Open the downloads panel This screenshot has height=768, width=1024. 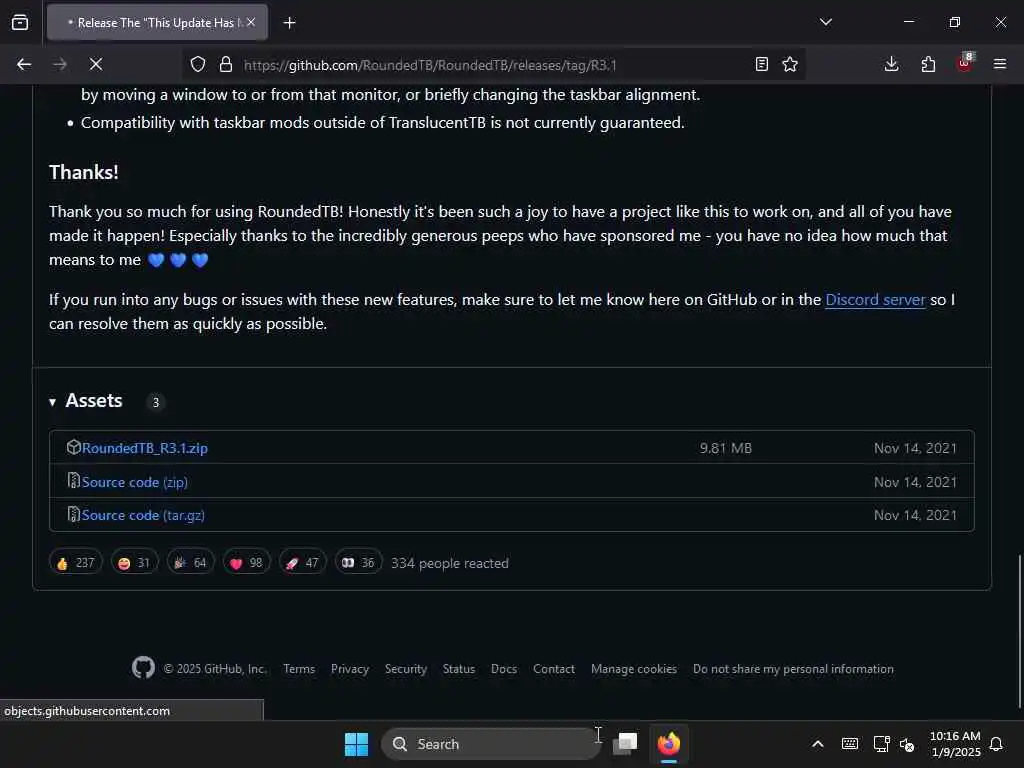[x=891, y=64]
